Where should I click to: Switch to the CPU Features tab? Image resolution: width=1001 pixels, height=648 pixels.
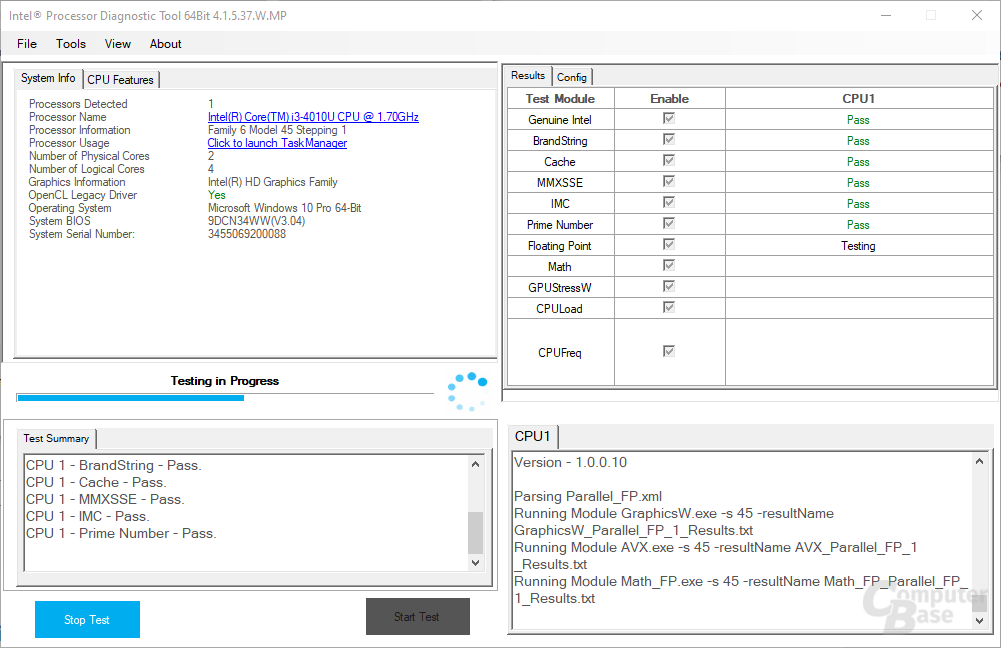coord(120,79)
